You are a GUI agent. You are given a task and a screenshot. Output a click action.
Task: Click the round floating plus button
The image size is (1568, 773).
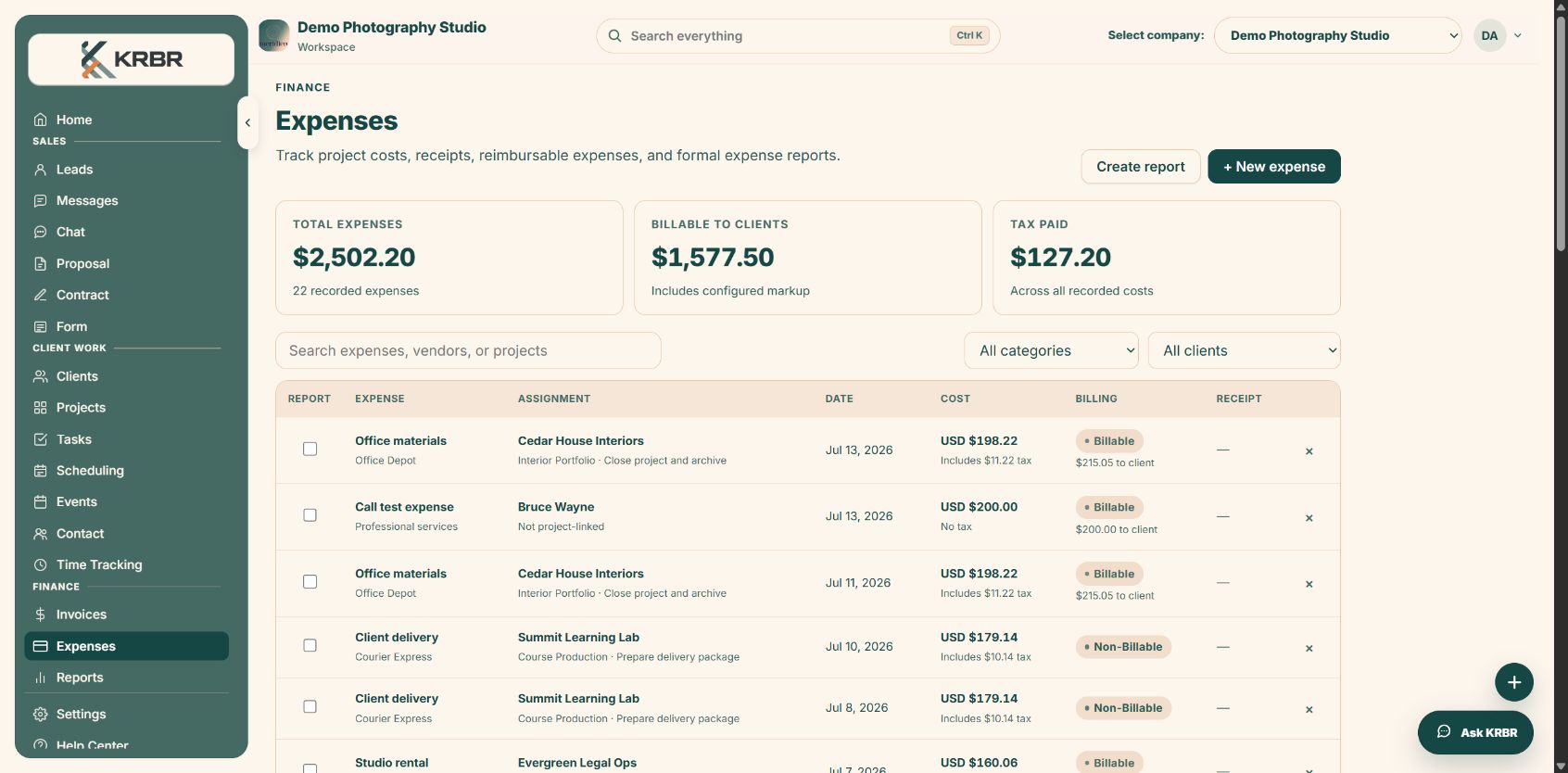pyautogui.click(x=1514, y=683)
